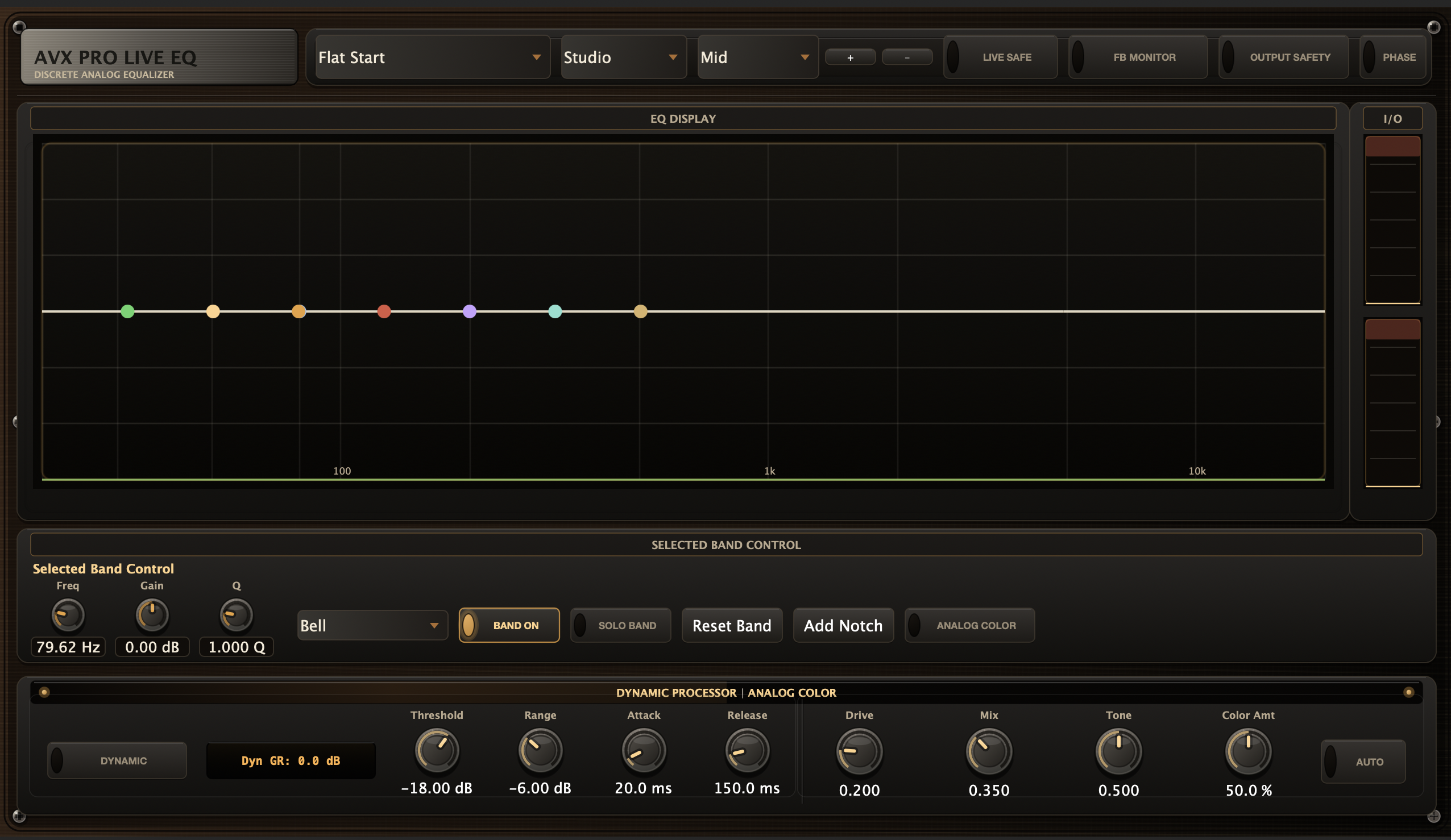
Task: Select the pale yellow EQ band node
Action: (x=213, y=311)
